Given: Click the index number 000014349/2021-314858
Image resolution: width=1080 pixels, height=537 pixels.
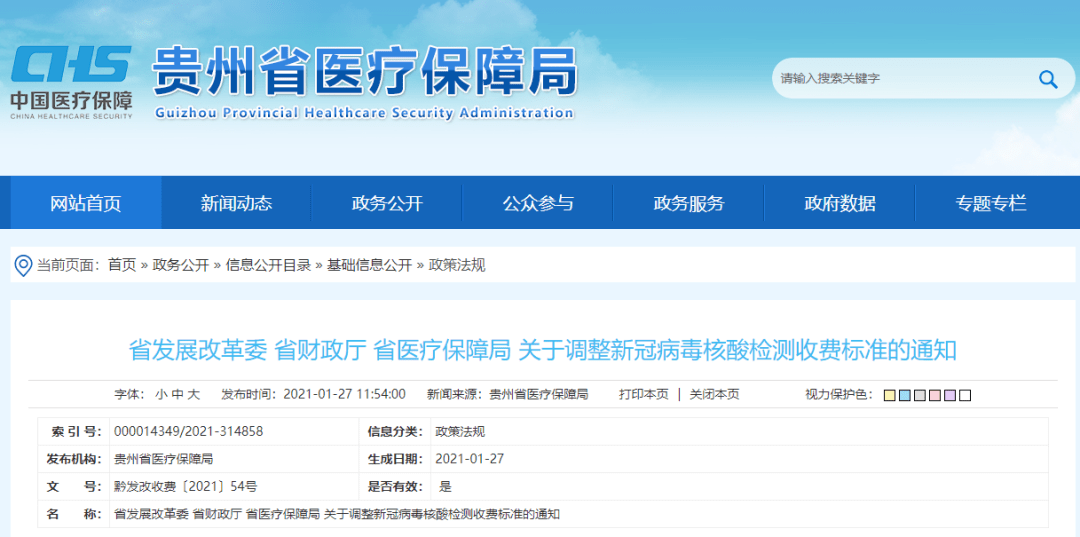Looking at the screenshot, I should coord(188,432).
